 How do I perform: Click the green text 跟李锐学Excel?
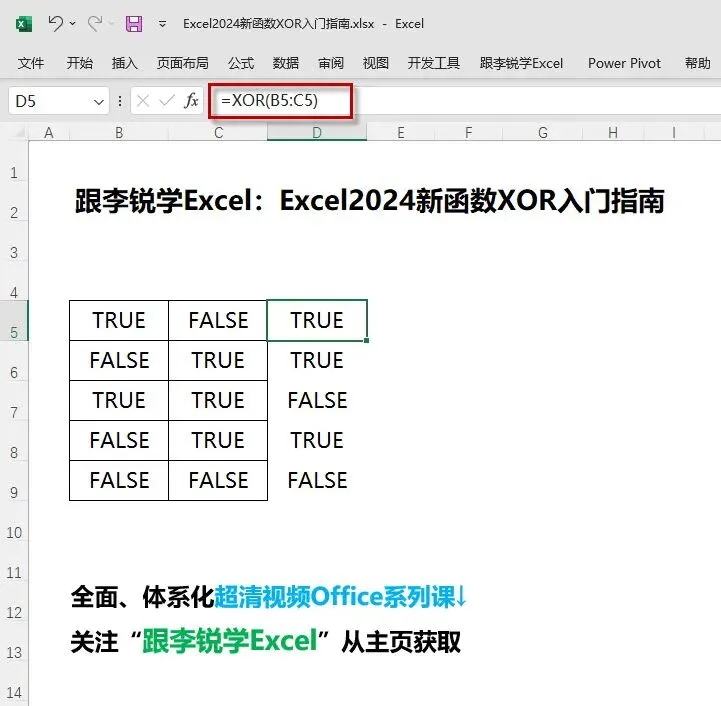coord(230,641)
